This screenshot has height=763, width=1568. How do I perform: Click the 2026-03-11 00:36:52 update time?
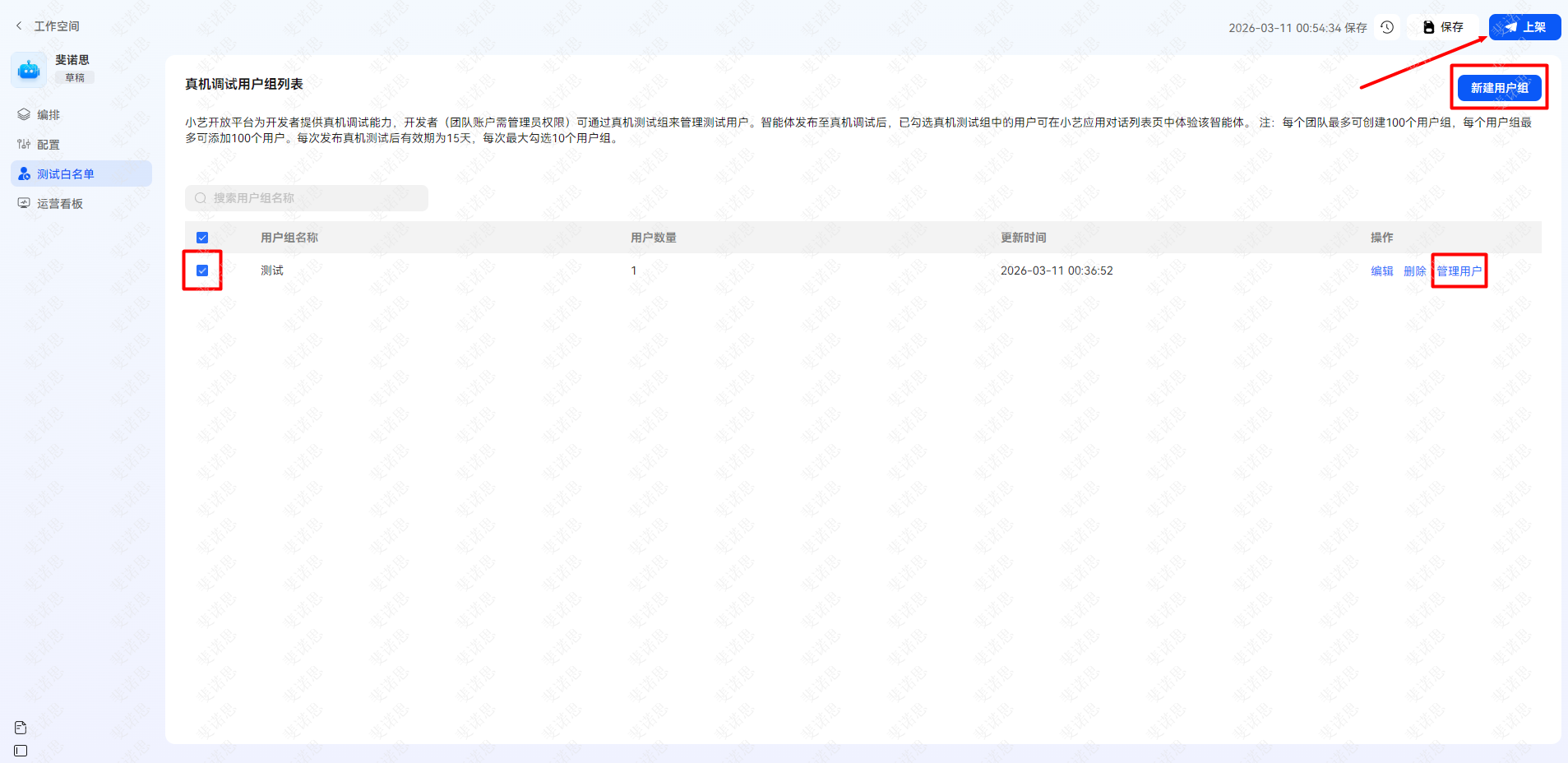point(1057,271)
